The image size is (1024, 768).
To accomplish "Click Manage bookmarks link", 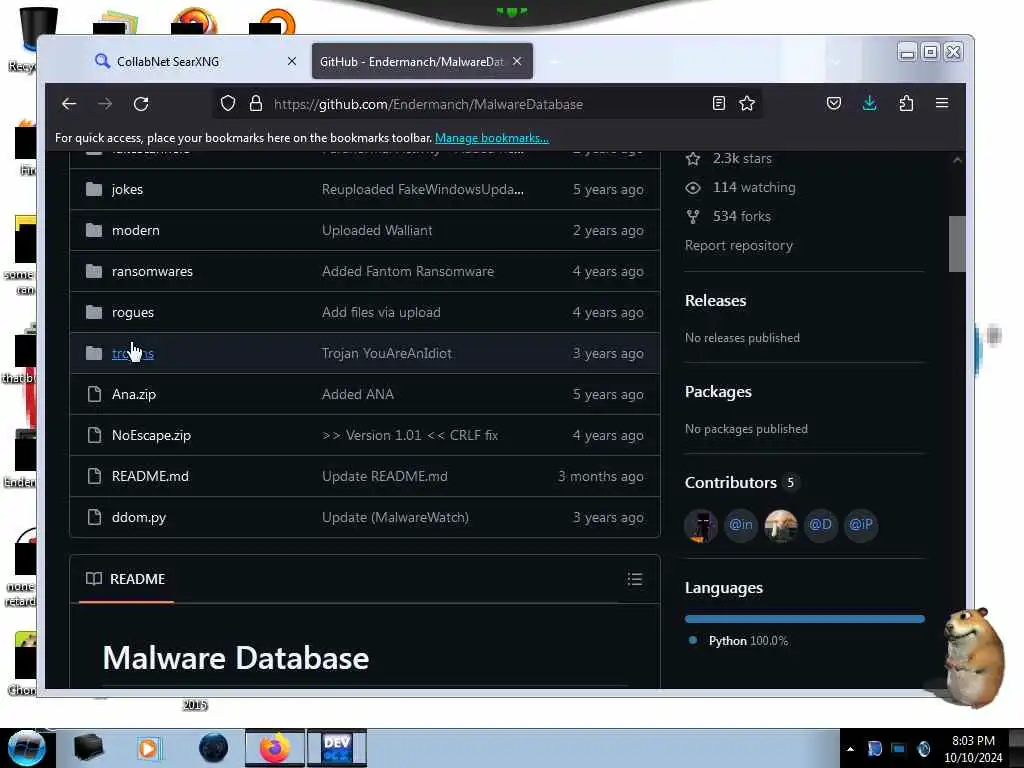I will tap(492, 138).
